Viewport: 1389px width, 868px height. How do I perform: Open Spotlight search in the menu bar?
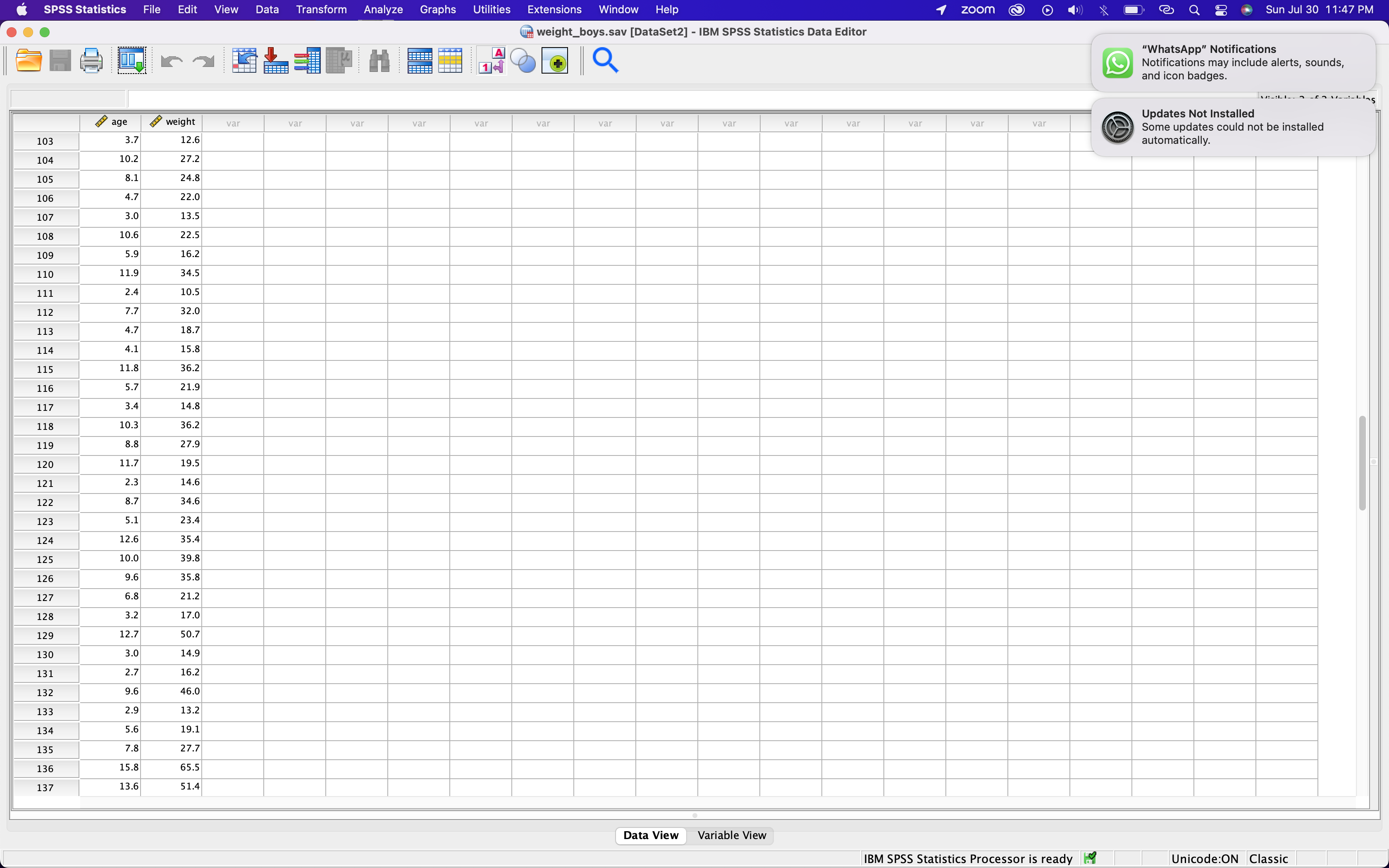point(1194,10)
